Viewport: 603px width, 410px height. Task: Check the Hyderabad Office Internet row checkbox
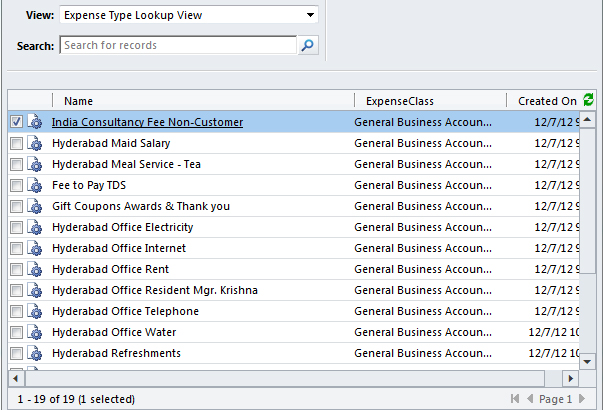coord(16,248)
